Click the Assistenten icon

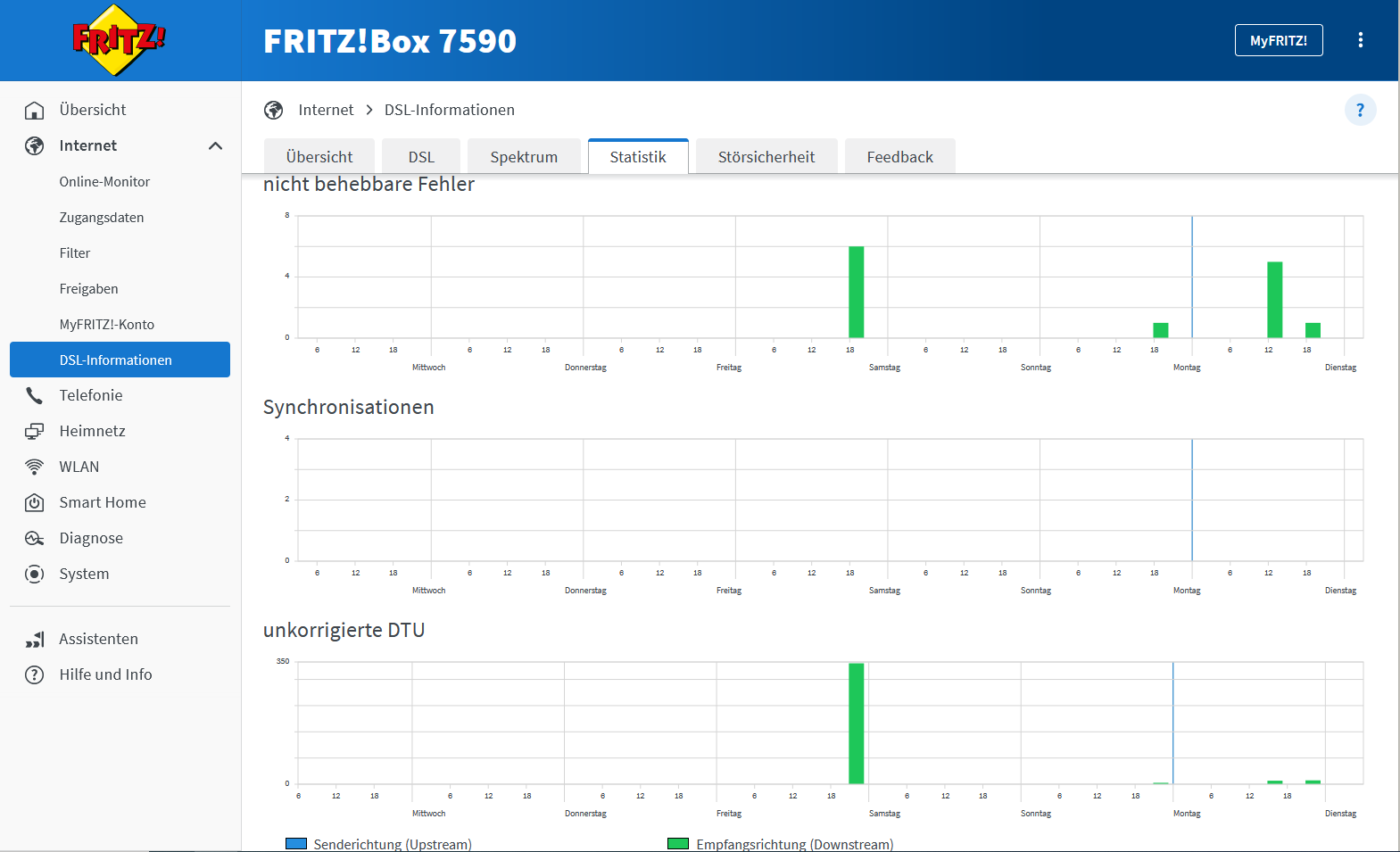pos(34,639)
